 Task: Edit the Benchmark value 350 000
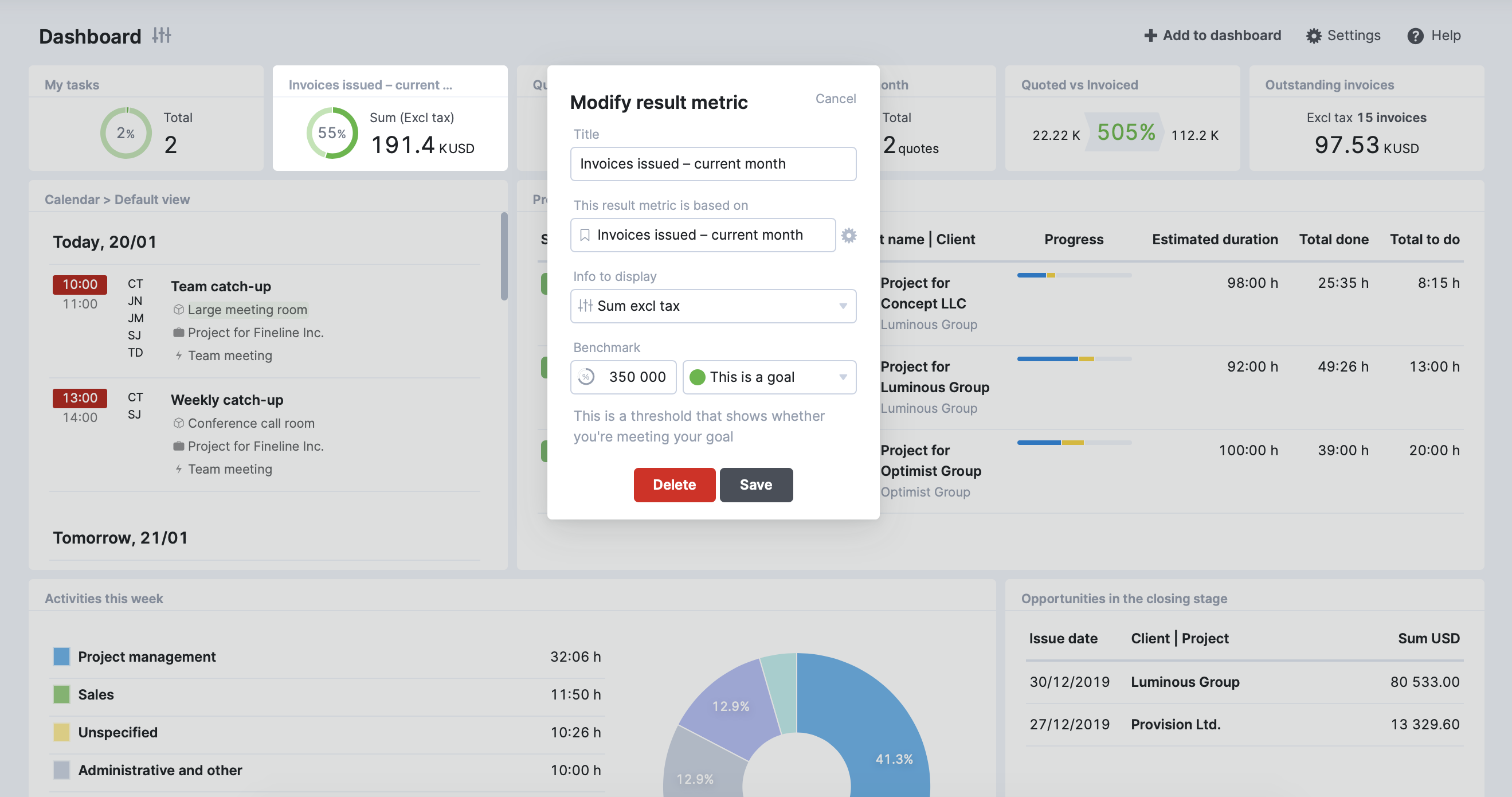tap(624, 377)
